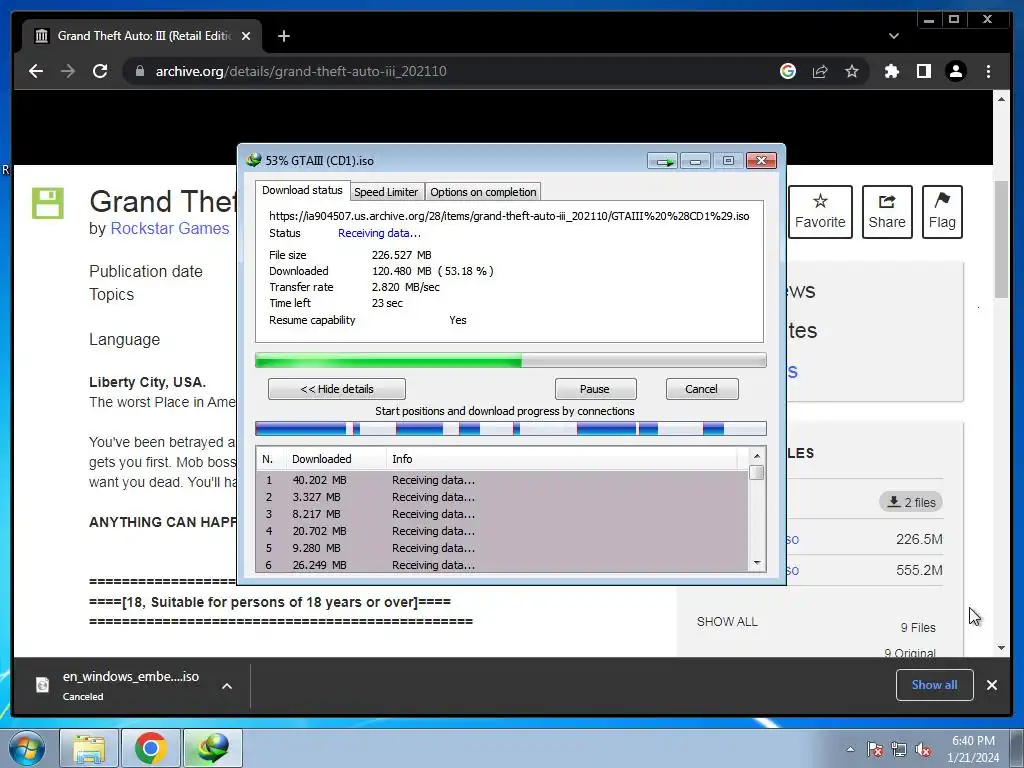
Task: Click the connections list scroll down arrow
Action: [757, 563]
